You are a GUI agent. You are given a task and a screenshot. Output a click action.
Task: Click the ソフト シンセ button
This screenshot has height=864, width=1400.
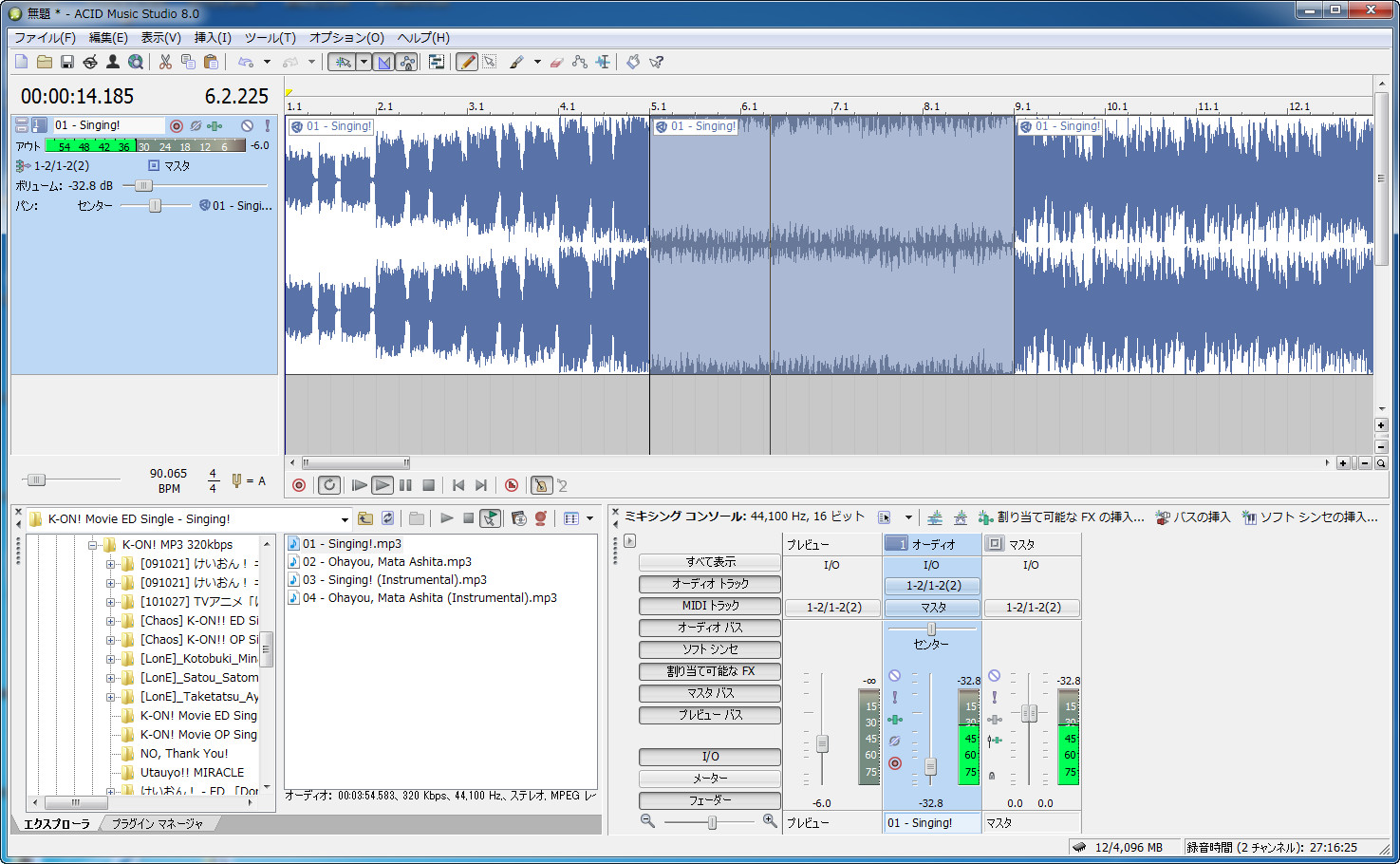[710, 649]
